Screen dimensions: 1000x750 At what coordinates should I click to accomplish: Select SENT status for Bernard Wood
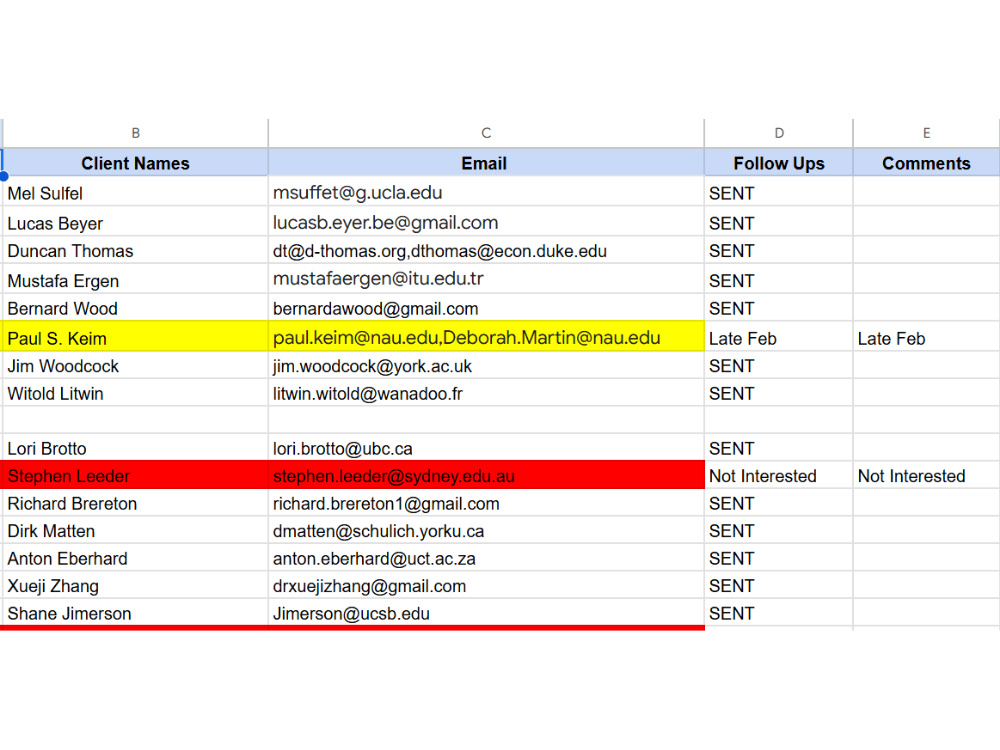coord(779,307)
